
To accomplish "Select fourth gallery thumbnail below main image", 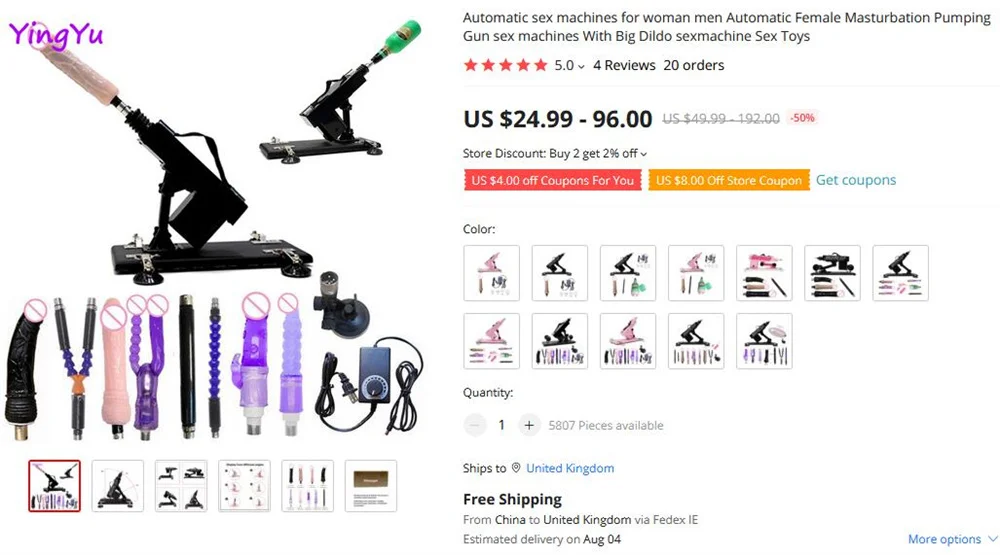I will point(244,486).
